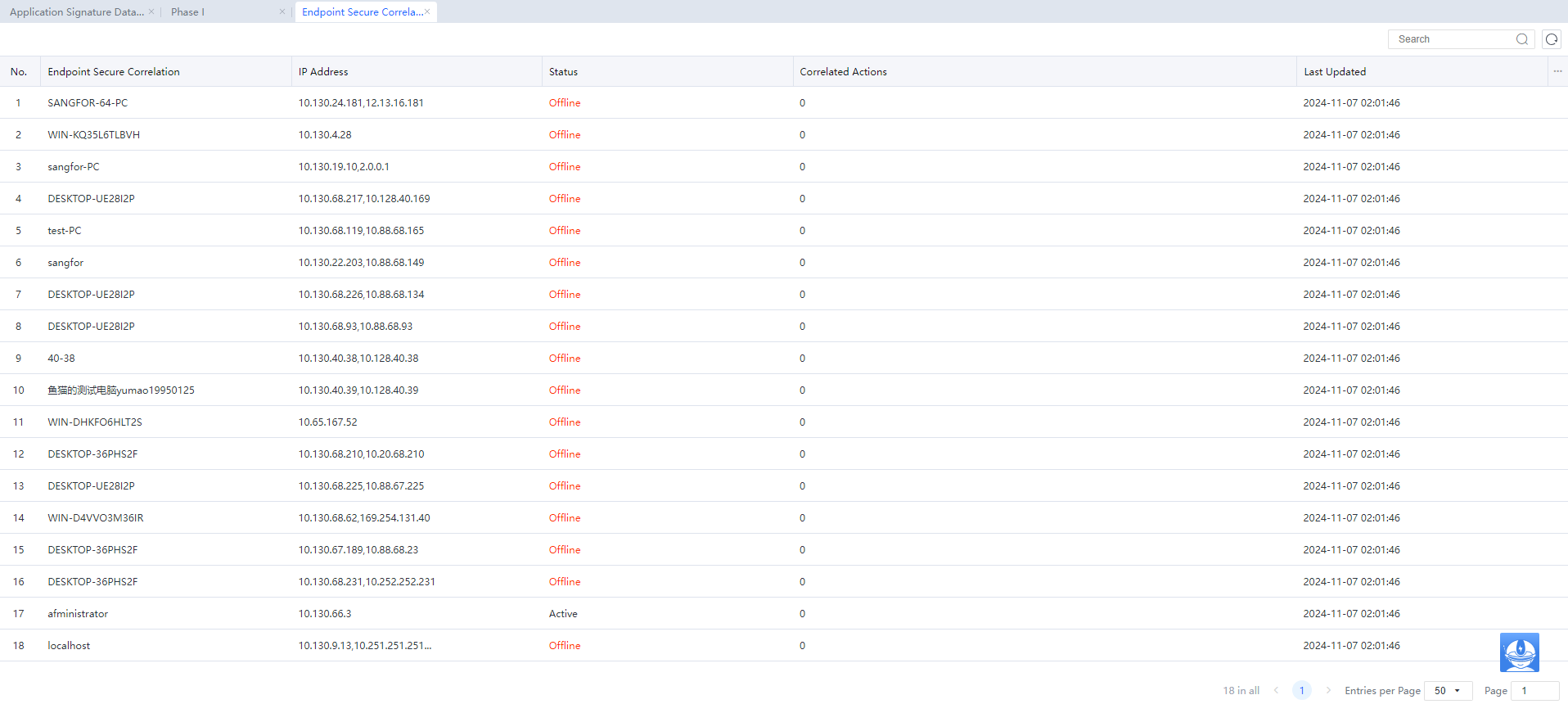The height and width of the screenshot is (704, 1568).
Task: Click the magnifier search icon
Action: pos(1521,39)
